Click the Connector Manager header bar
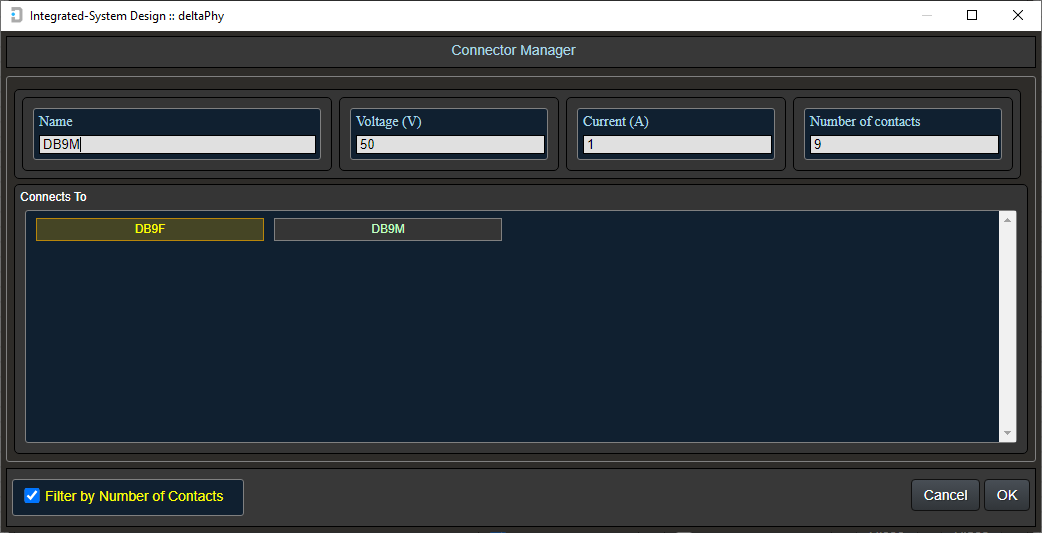The width and height of the screenshot is (1042, 533). click(513, 50)
